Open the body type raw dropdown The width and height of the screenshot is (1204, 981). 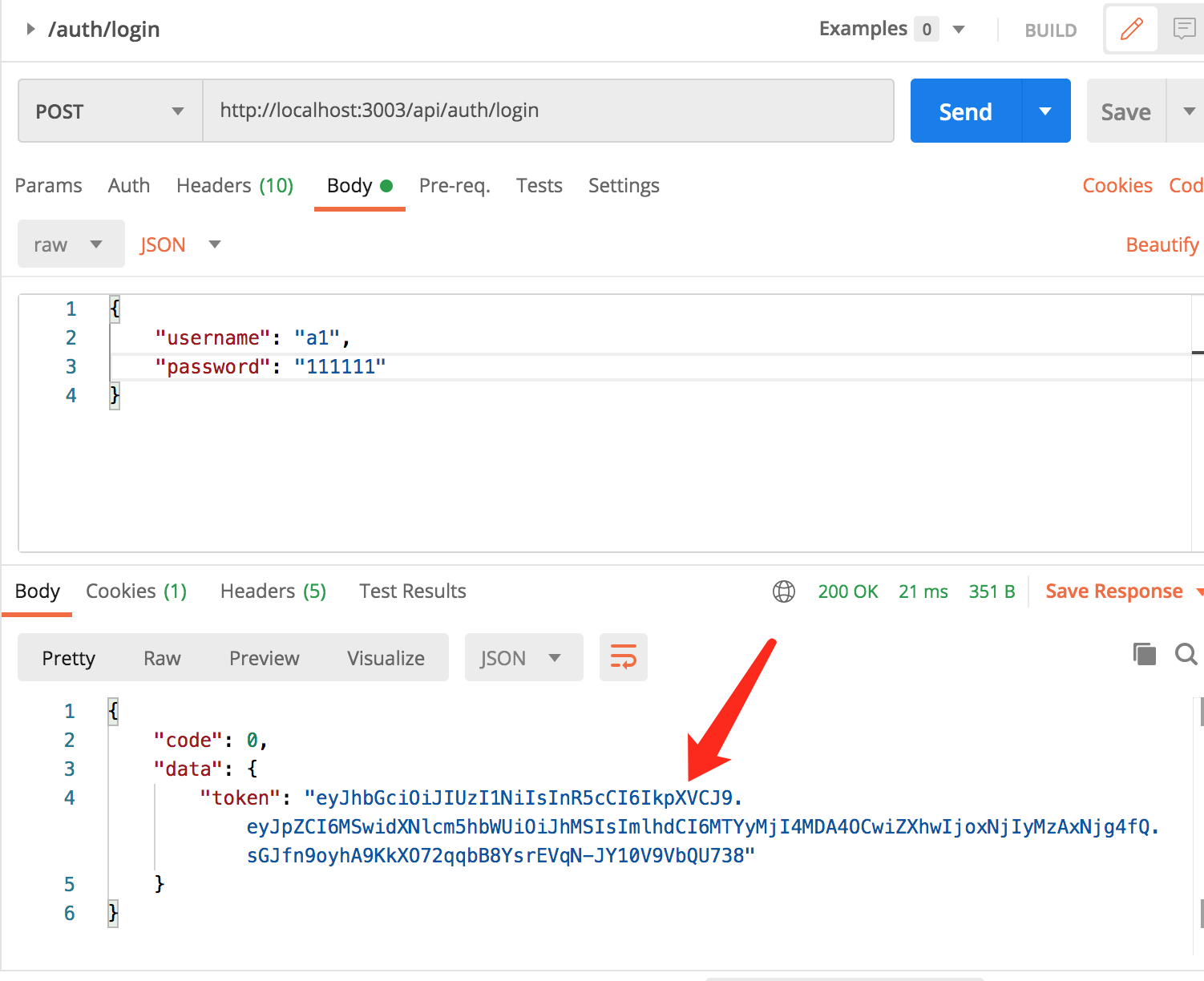tap(71, 244)
